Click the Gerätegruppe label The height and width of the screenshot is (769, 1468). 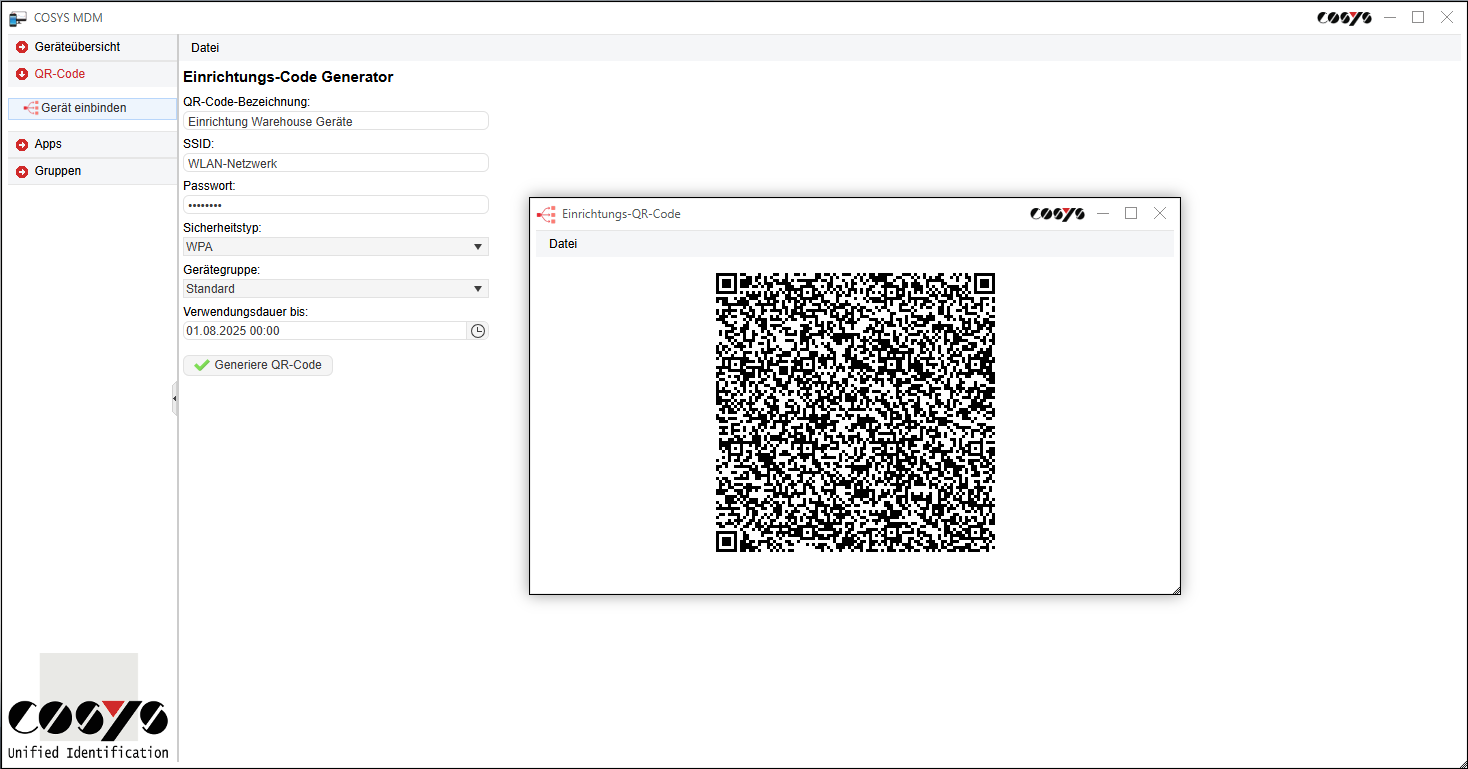223,270
